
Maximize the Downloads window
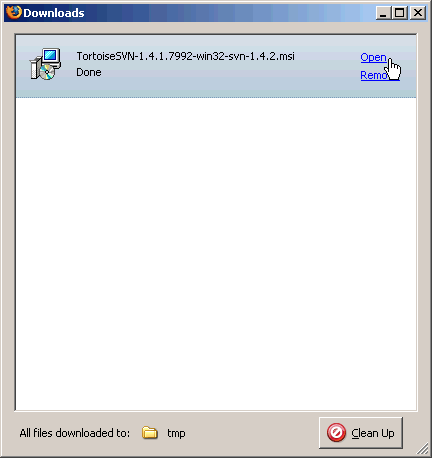[399, 13]
